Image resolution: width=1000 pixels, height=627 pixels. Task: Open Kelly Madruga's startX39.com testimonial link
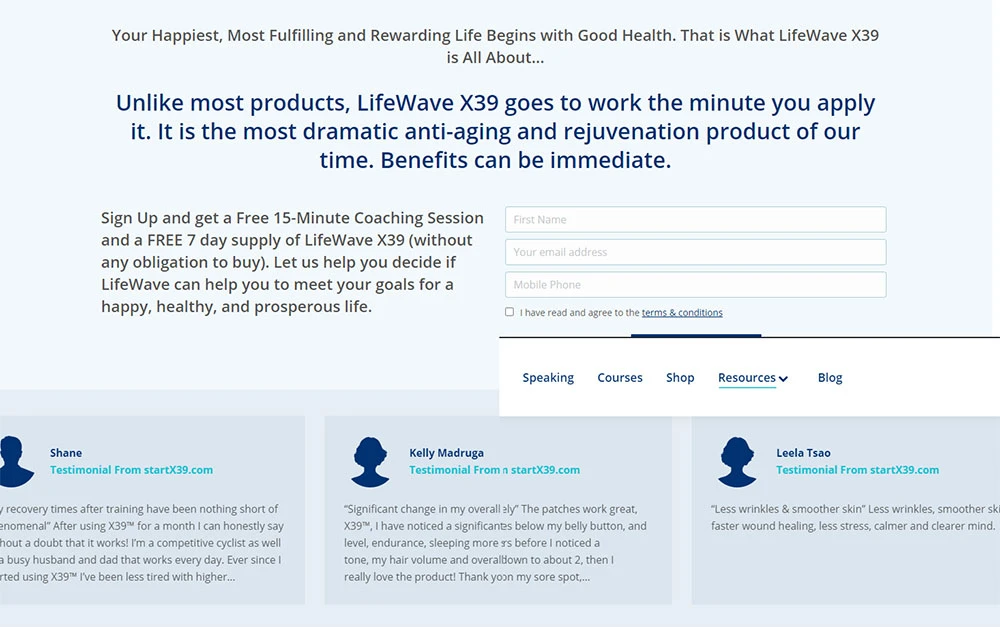tap(494, 470)
